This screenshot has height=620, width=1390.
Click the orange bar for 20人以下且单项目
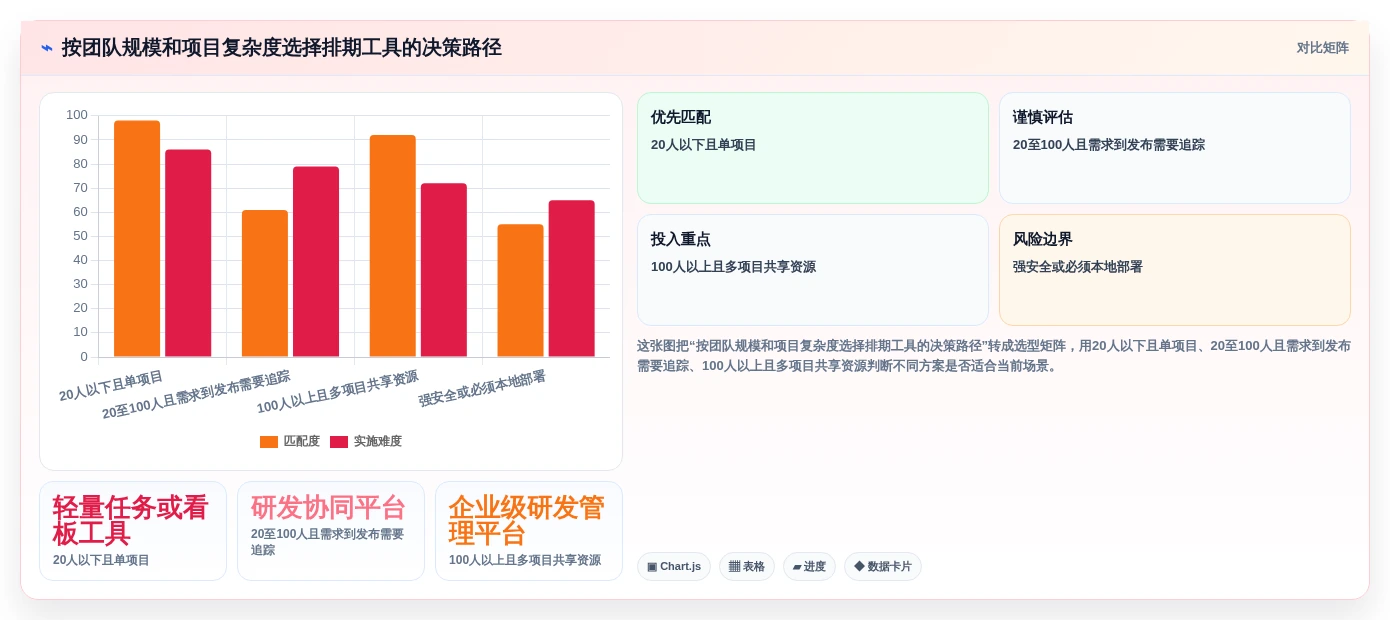click(x=137, y=239)
